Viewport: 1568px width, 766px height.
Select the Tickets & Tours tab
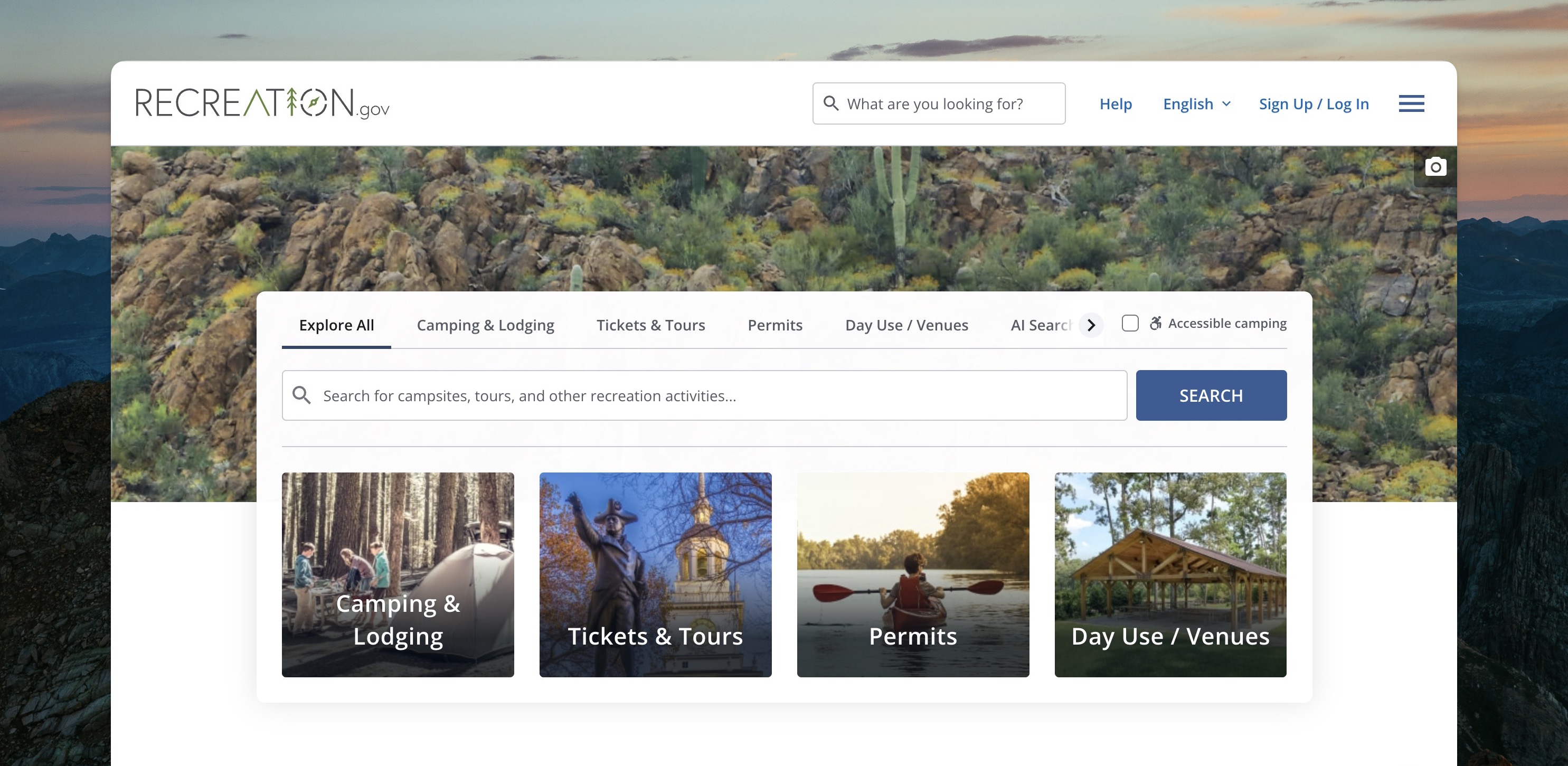(x=650, y=325)
